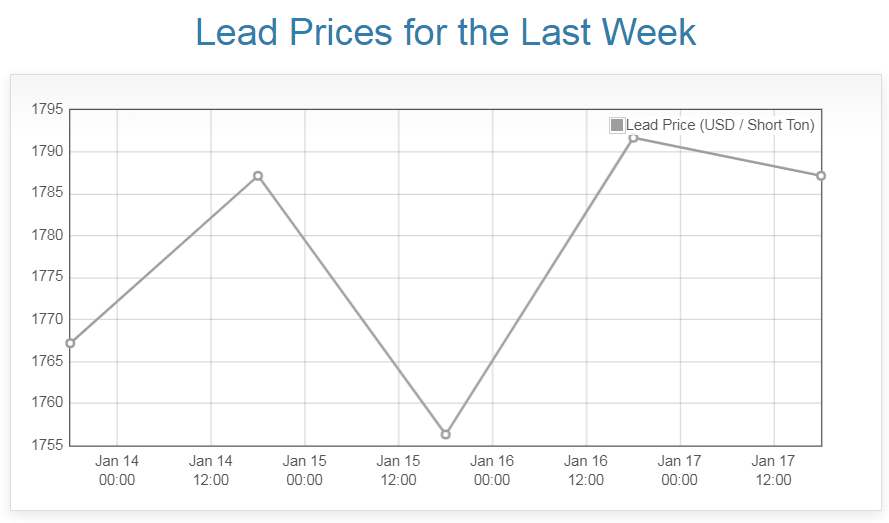Select the "Jan 15 00:00" axis tick label
The image size is (889, 523).
[305, 471]
